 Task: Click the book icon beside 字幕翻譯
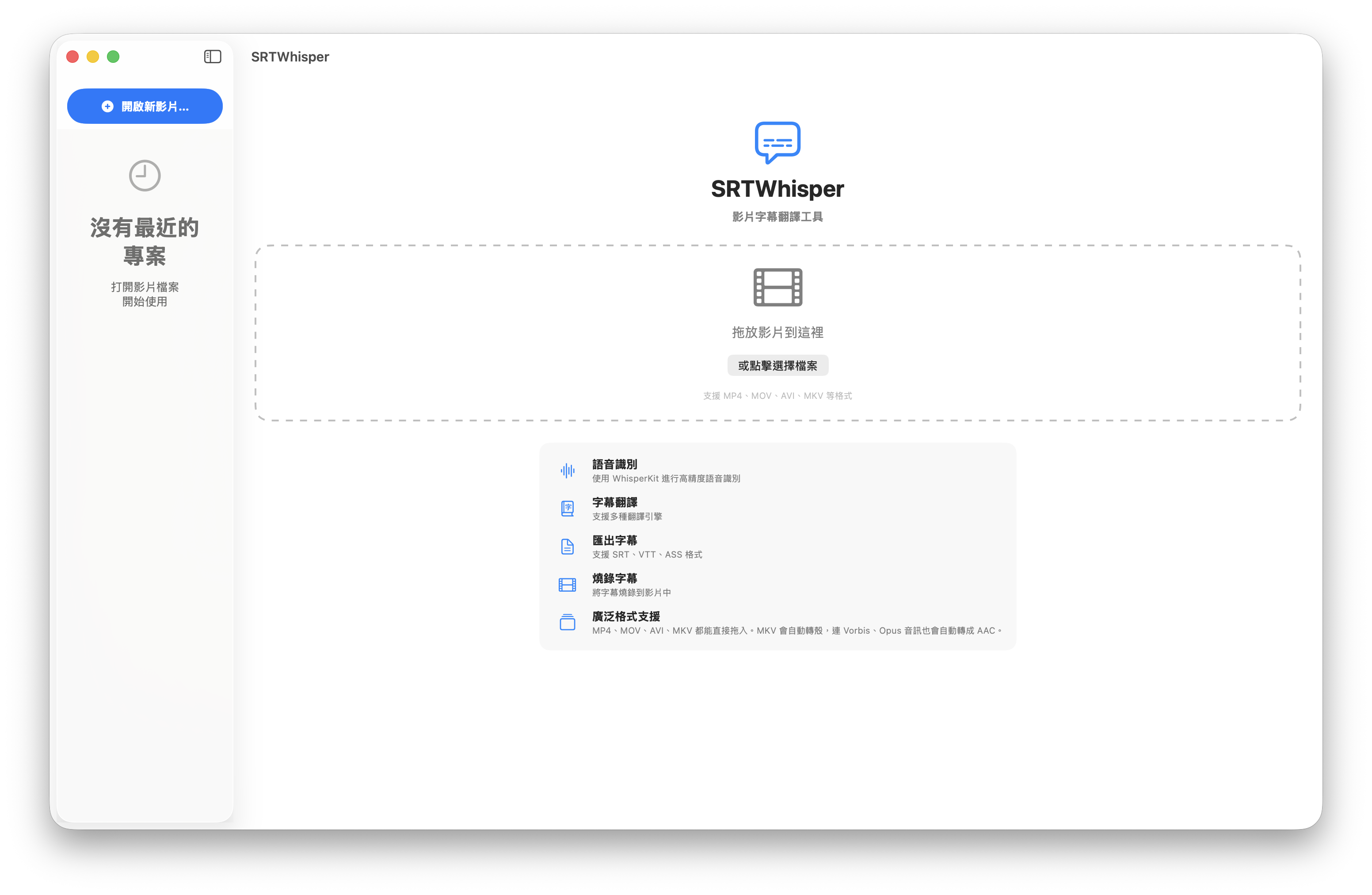pos(567,509)
